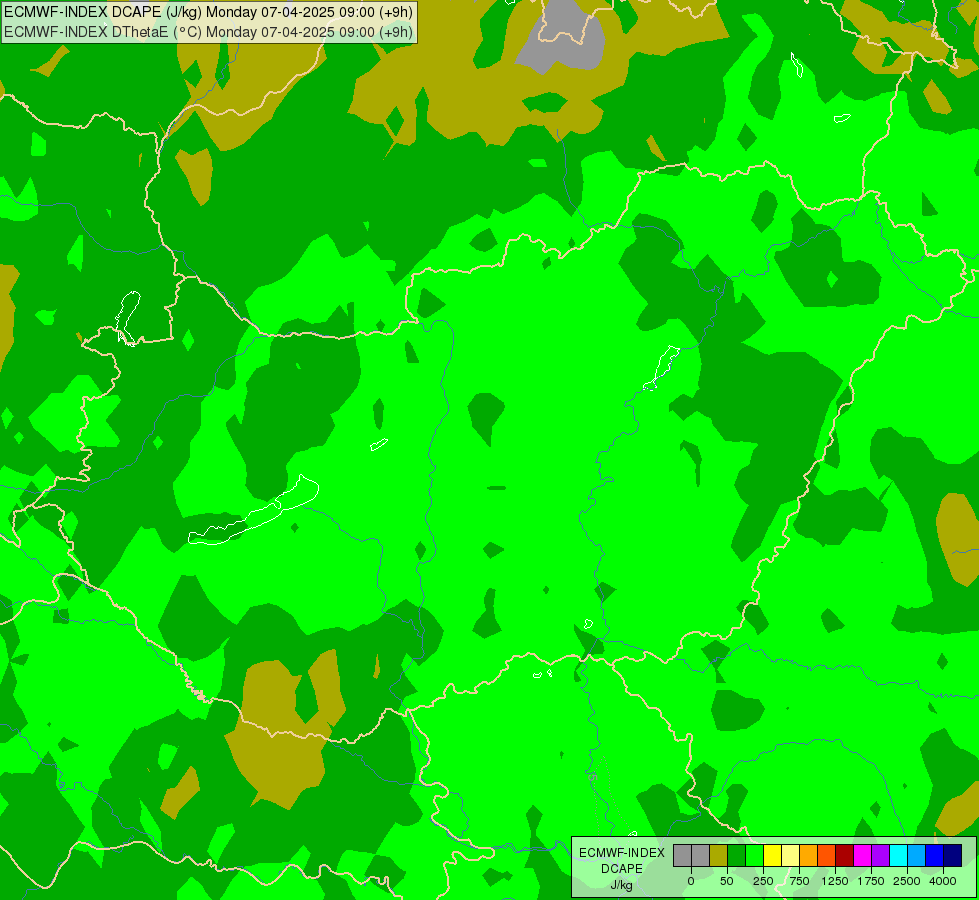Click the navy legend swatch
Image resolution: width=979 pixels, height=900 pixels.
pos(953,856)
